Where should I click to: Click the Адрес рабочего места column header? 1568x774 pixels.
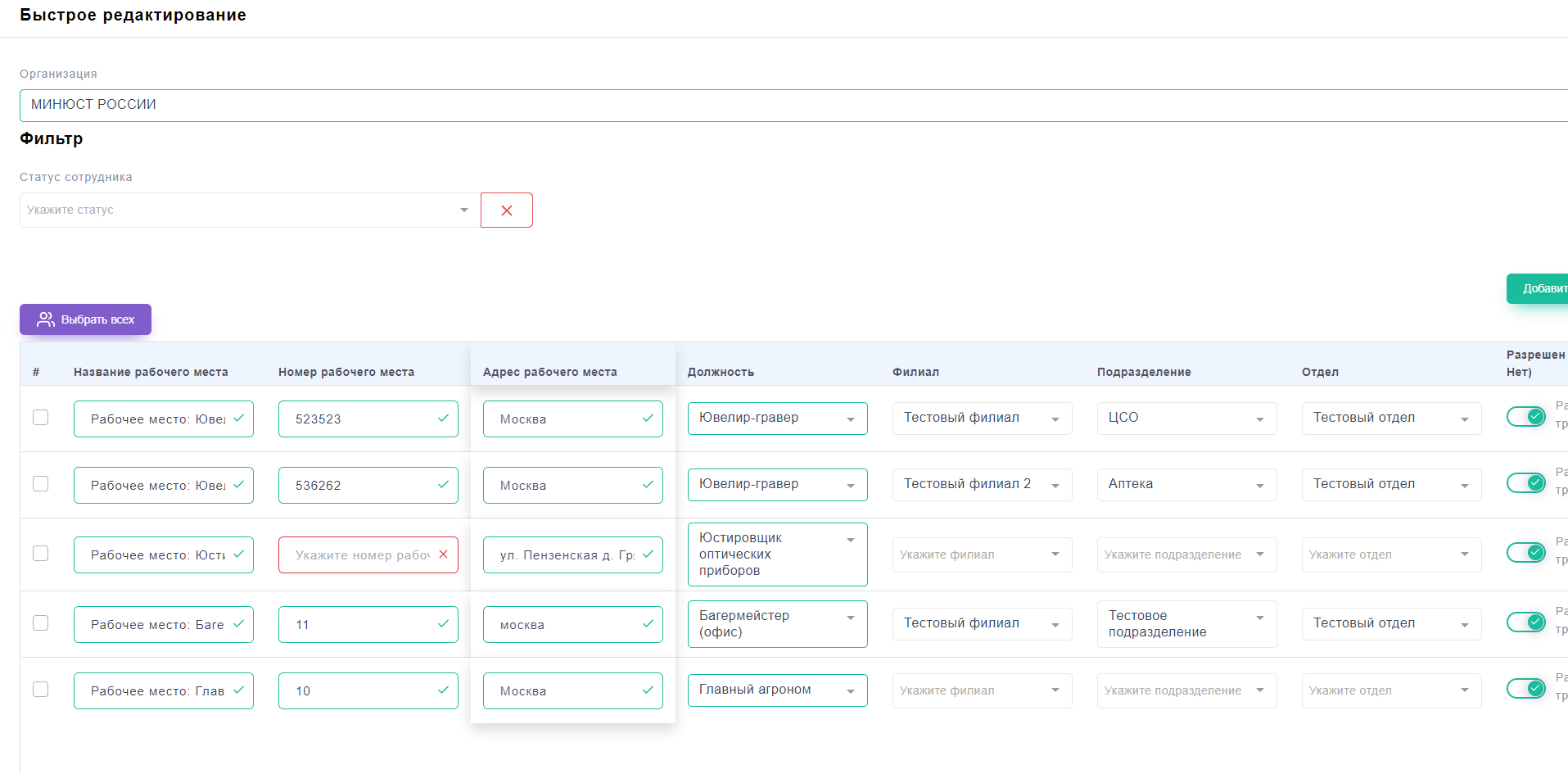coord(549,372)
